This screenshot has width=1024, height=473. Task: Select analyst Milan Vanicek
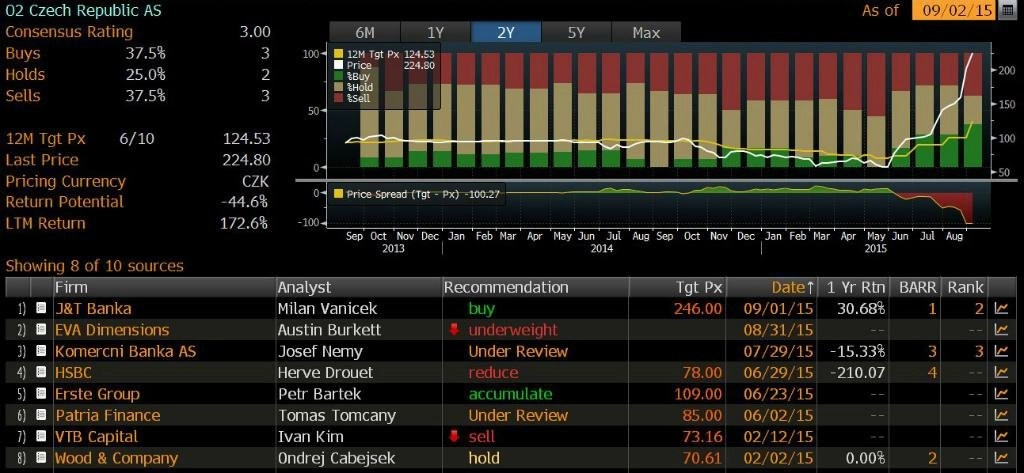327,308
